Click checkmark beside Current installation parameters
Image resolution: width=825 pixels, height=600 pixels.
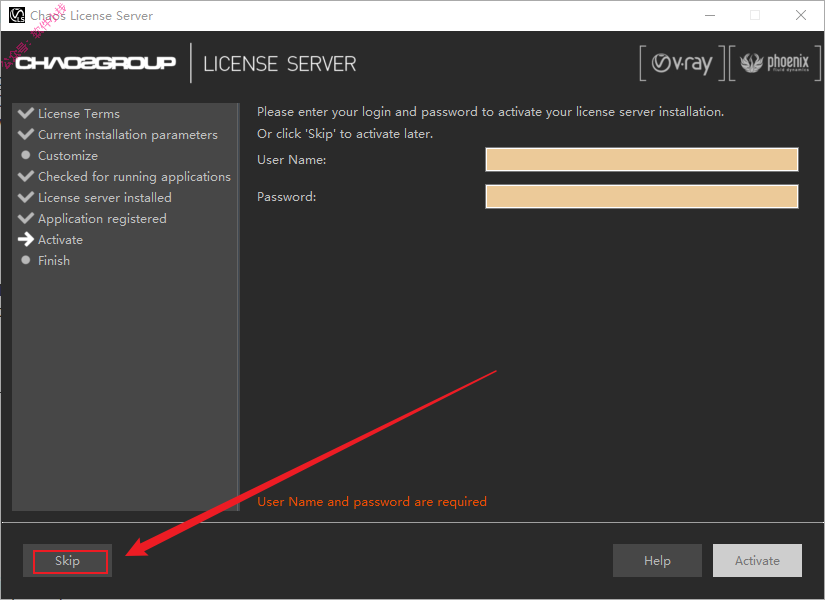point(25,134)
